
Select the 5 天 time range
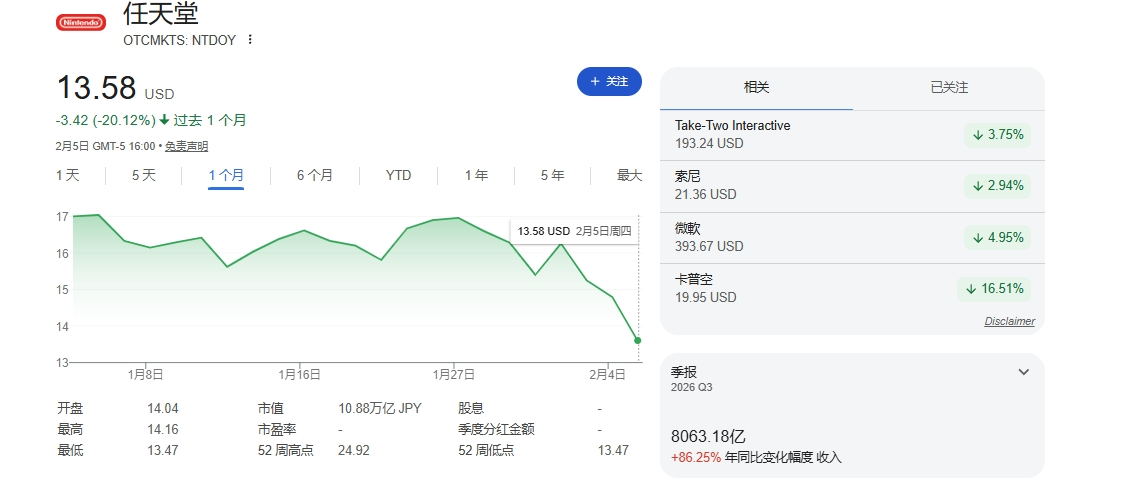pos(144,175)
